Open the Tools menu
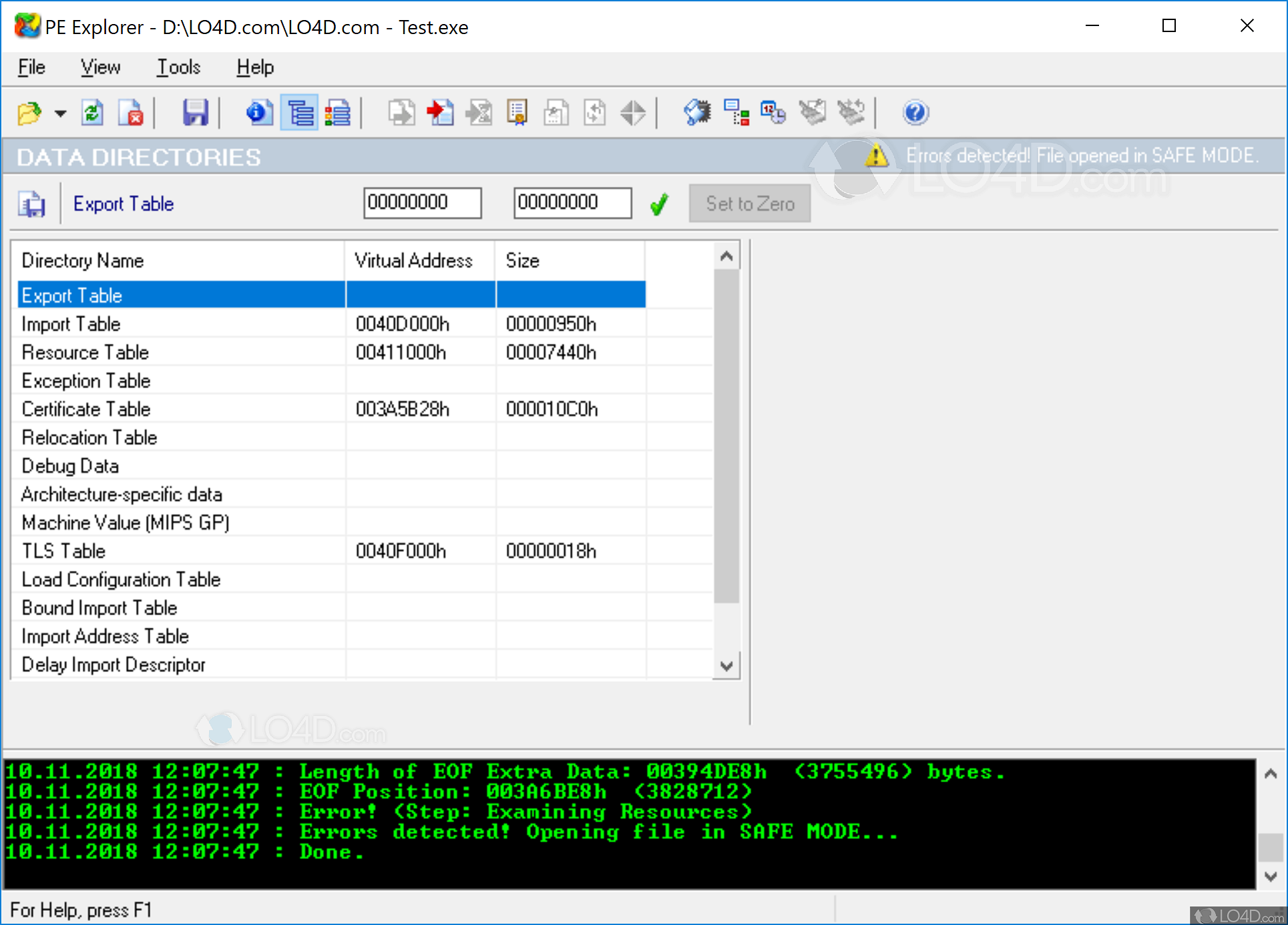The image size is (1288, 925). coord(178,67)
